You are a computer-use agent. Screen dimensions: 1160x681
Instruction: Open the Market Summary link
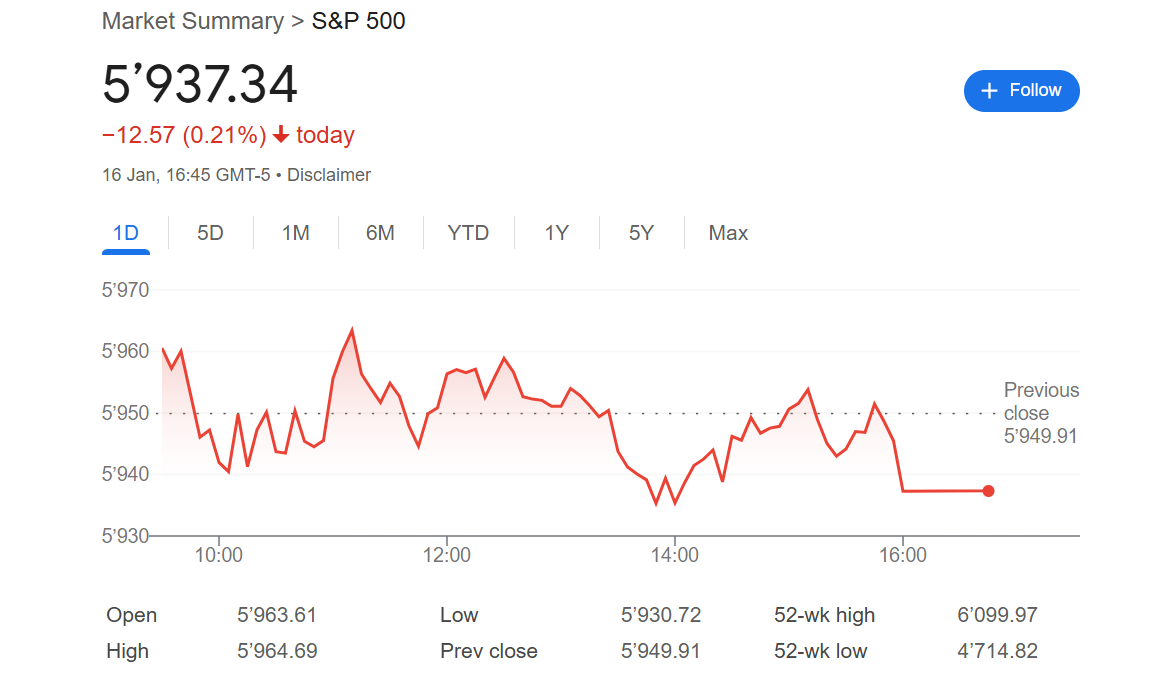point(193,21)
